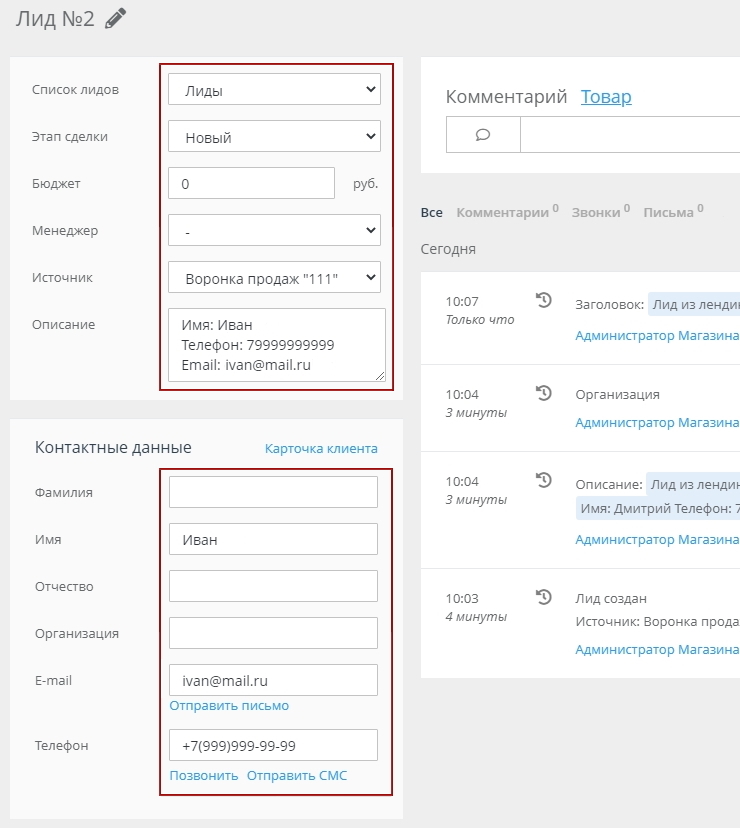Click the Фамилия text field
This screenshot has width=740, height=828.
click(x=273, y=492)
